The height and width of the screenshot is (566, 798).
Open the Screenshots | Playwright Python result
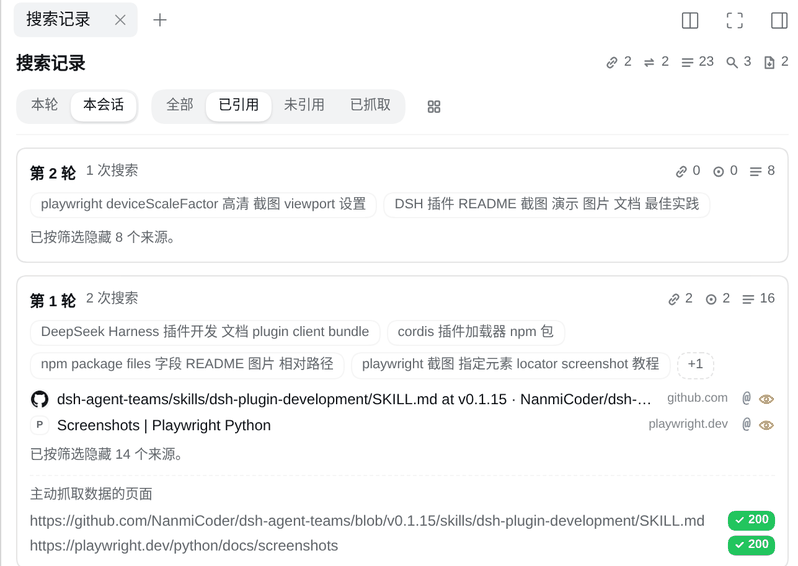[x=163, y=425]
